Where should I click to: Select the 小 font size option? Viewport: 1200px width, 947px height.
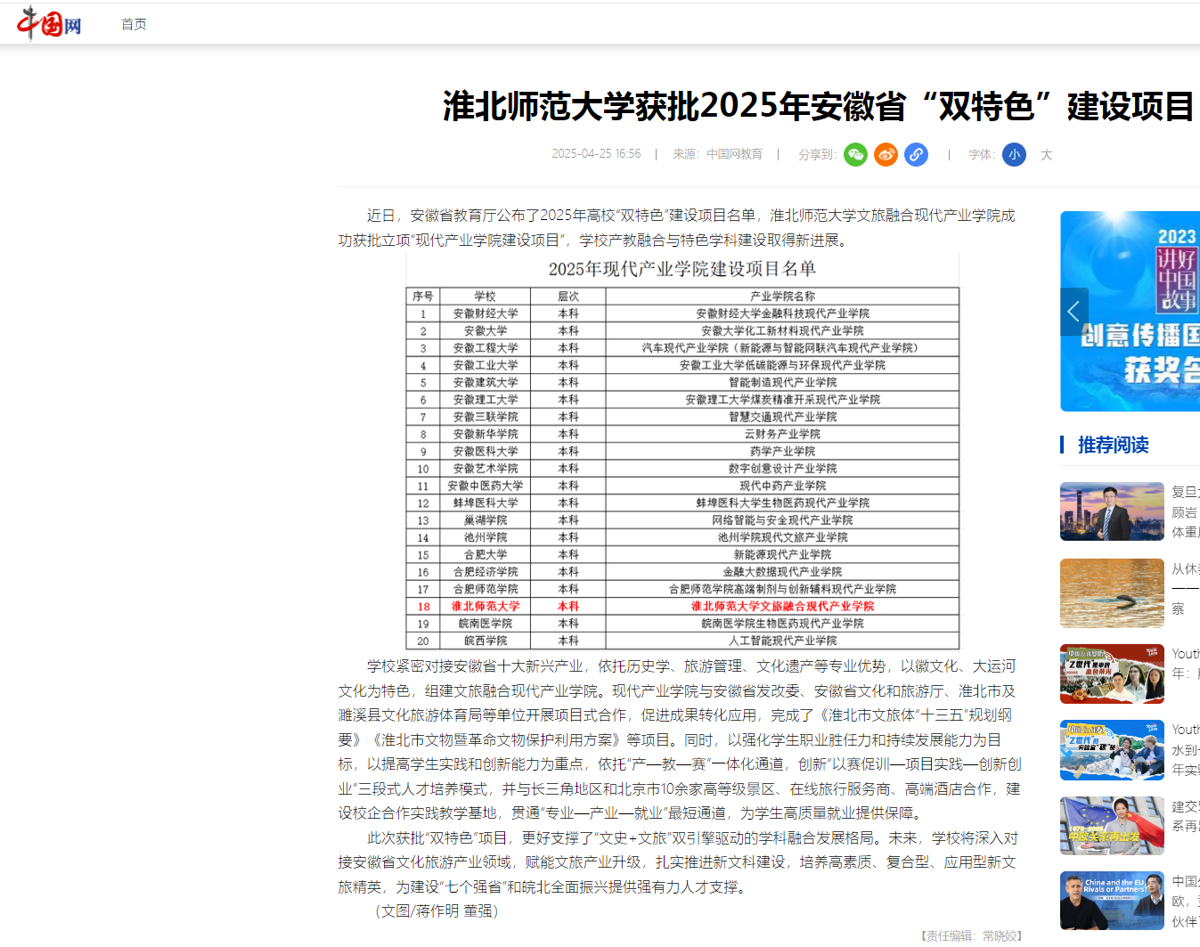pyautogui.click(x=1013, y=155)
